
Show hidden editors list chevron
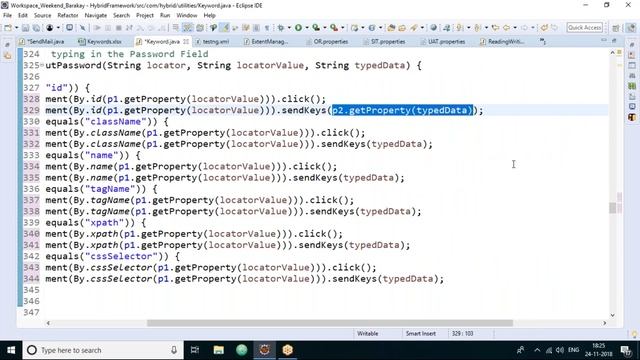(543, 41)
